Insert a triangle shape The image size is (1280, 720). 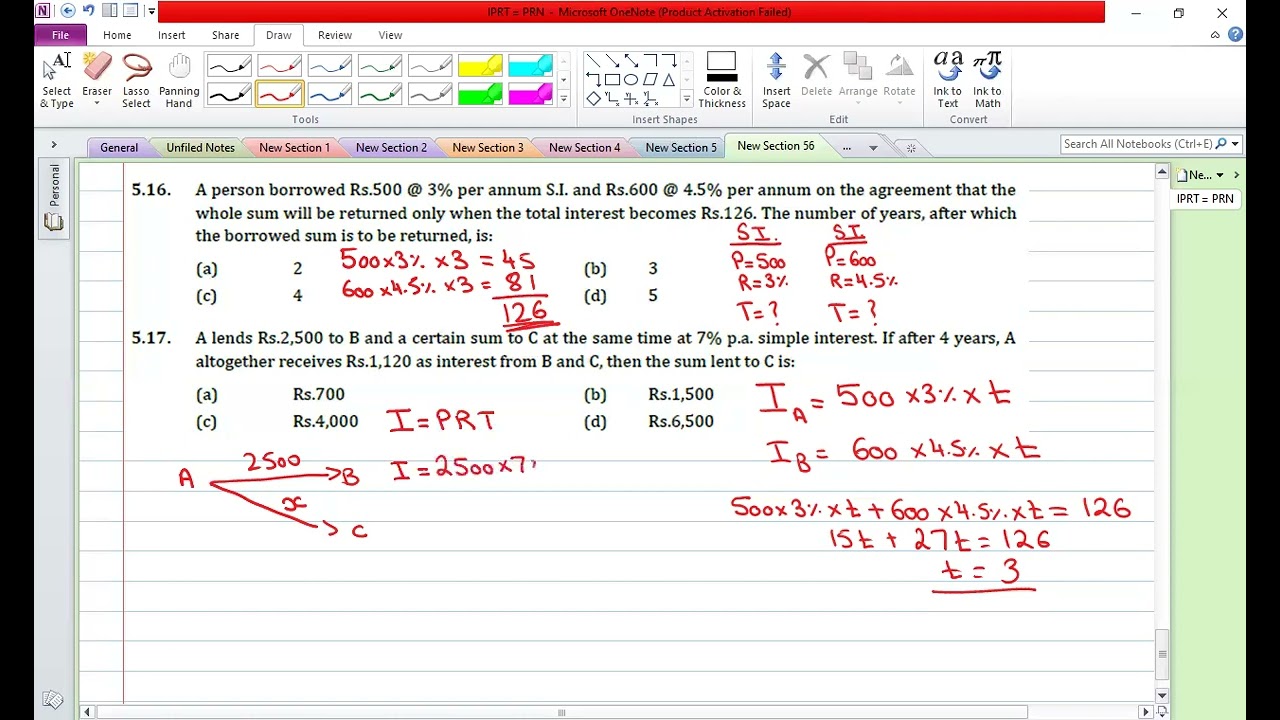pyautogui.click(x=669, y=79)
